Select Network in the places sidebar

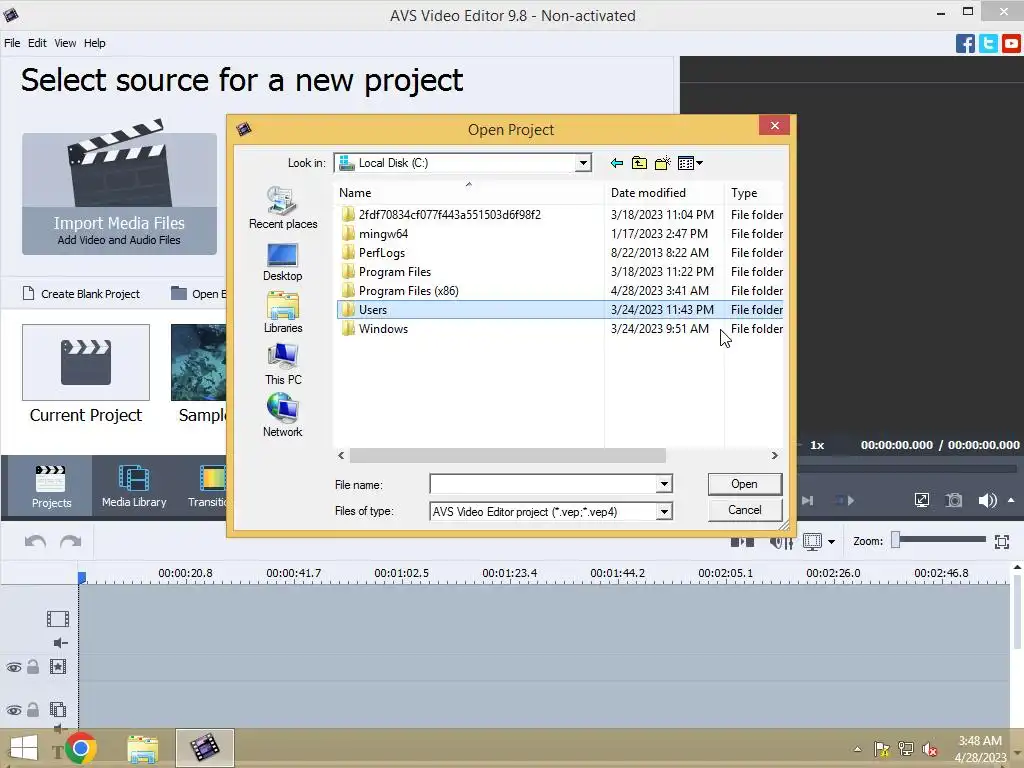[283, 415]
